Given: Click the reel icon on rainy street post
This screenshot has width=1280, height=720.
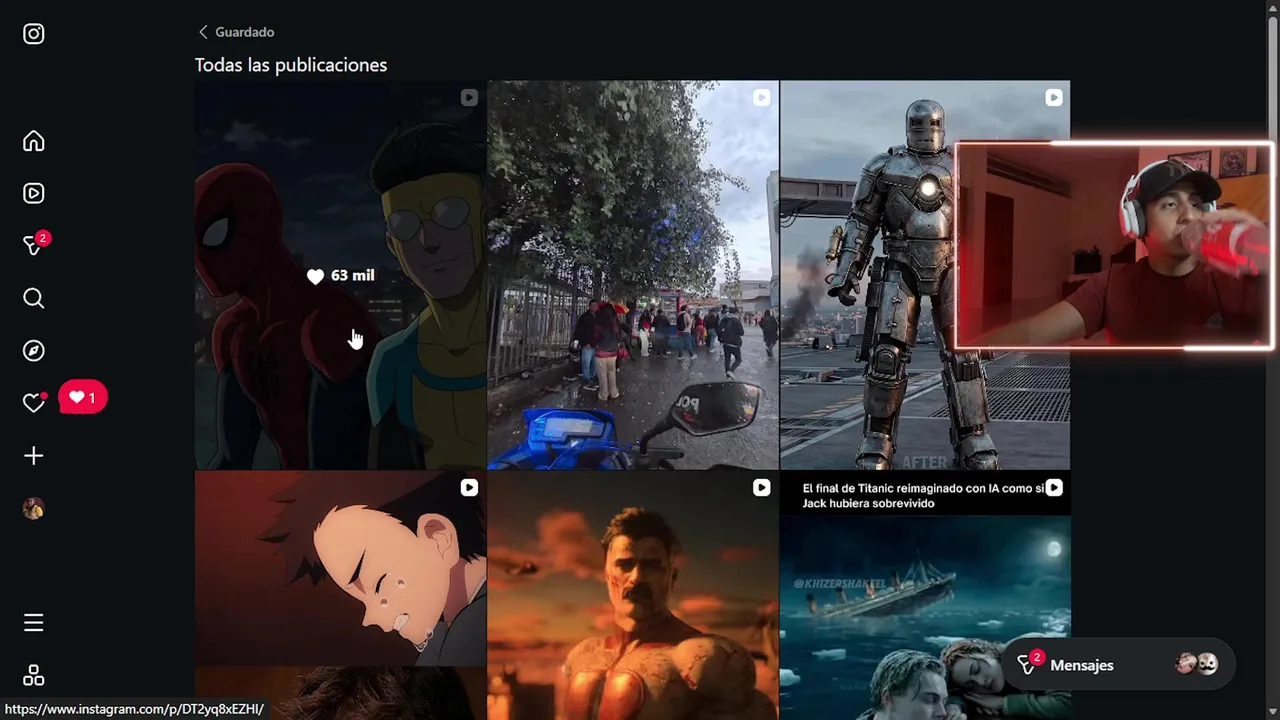Looking at the screenshot, I should pos(761,97).
